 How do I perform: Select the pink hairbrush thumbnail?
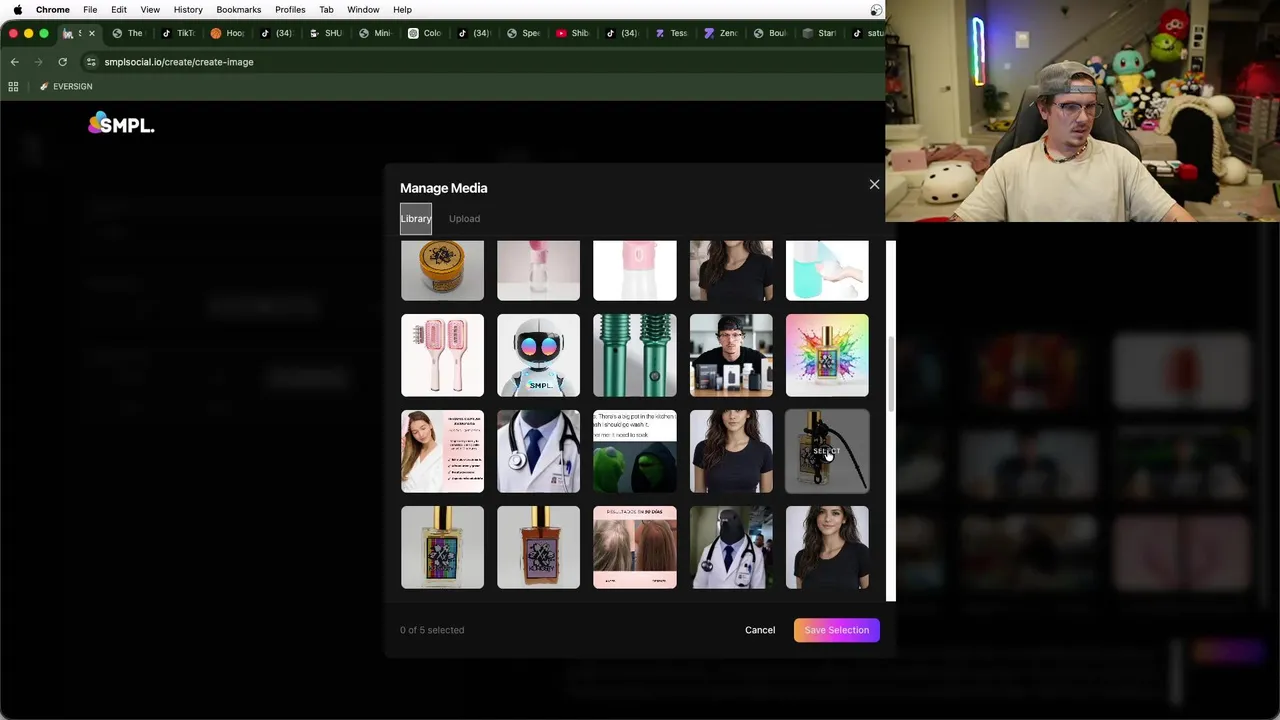click(442, 355)
